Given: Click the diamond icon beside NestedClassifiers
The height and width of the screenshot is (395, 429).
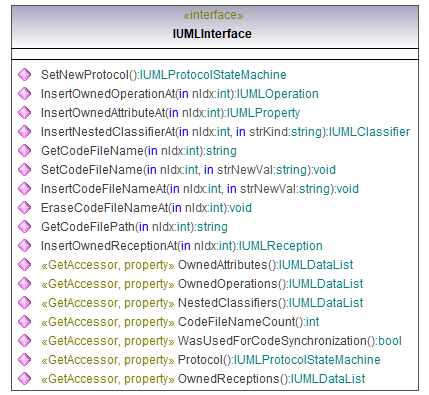Looking at the screenshot, I should (x=24, y=303).
